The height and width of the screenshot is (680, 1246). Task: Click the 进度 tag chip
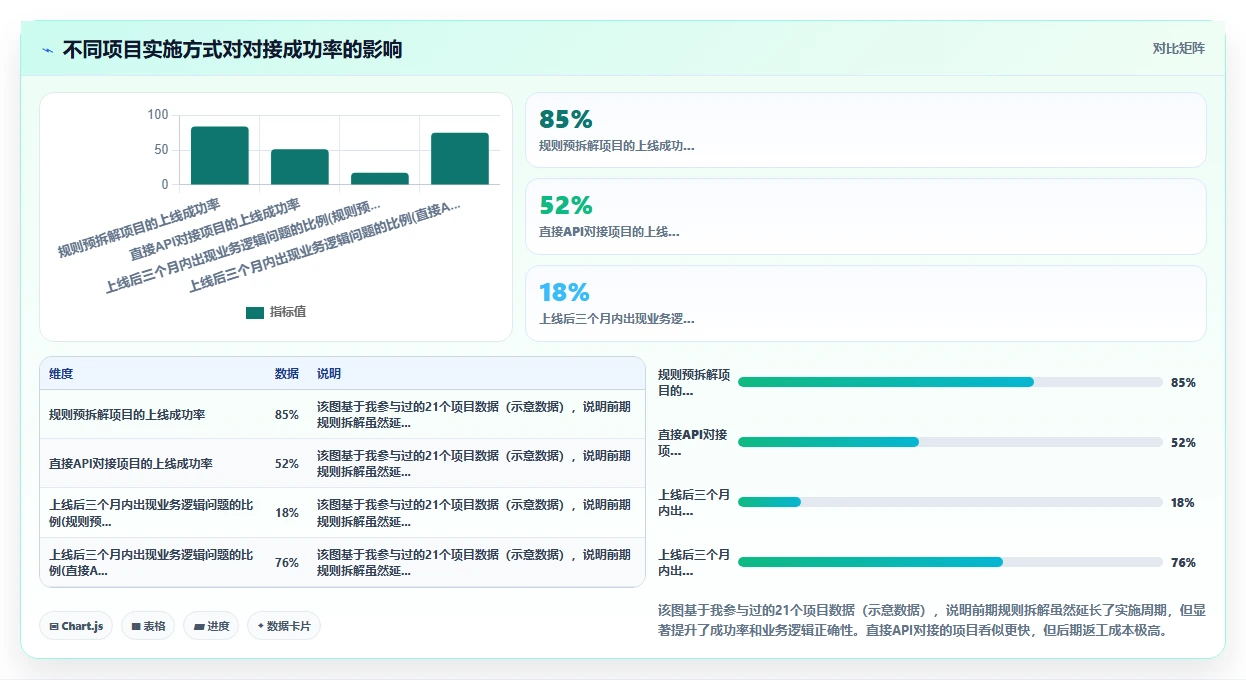click(x=211, y=626)
